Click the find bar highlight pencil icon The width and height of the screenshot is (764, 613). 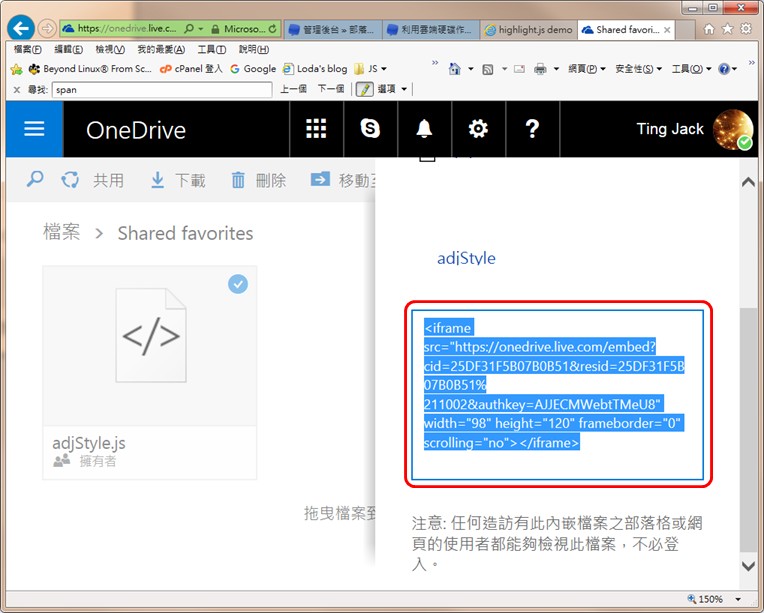[x=364, y=89]
